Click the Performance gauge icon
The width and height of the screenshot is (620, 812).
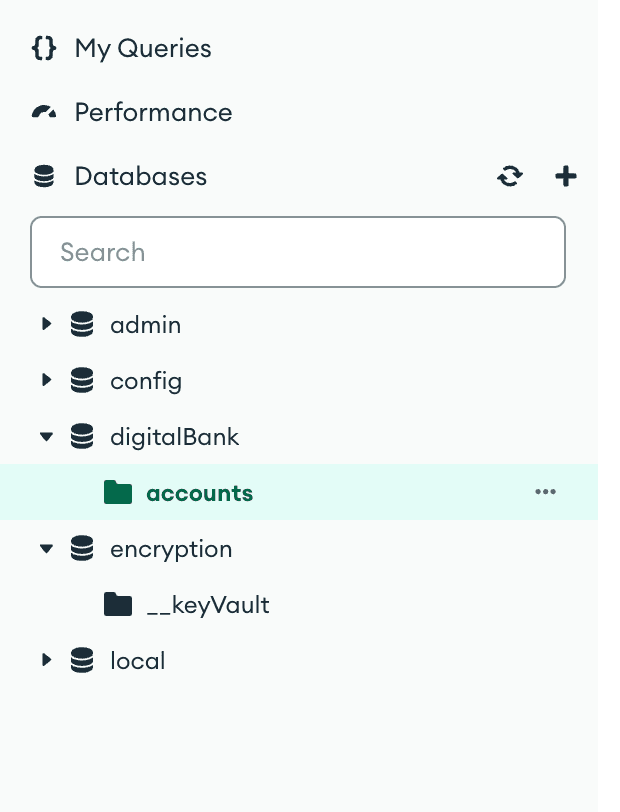pos(44,113)
